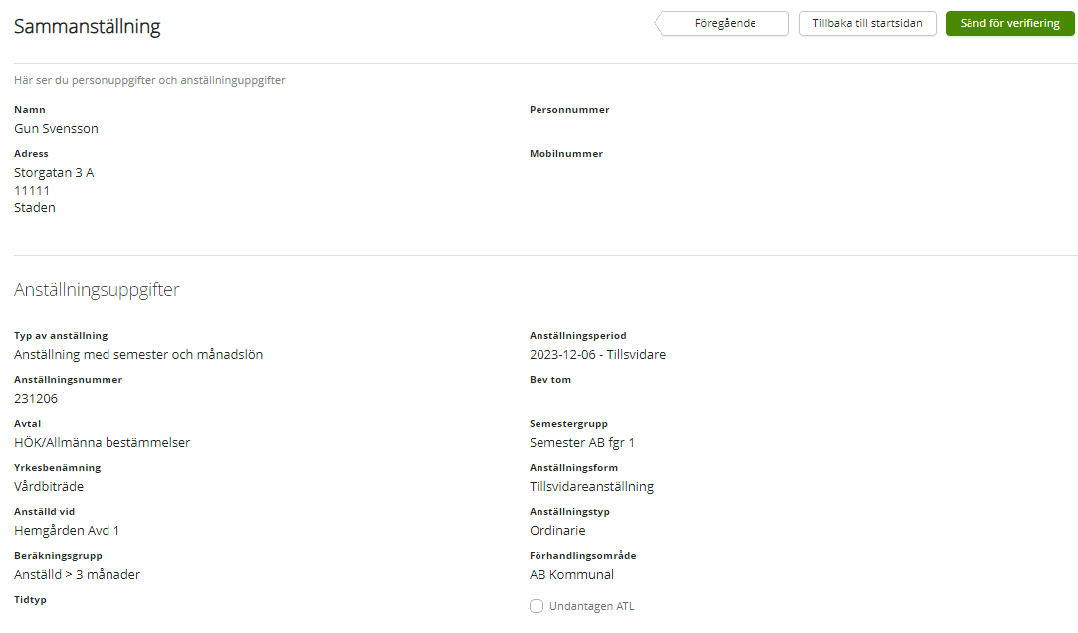Screen dimensions: 1078x633
Task: Go back via Tillbaka till startsidan
Action: pyautogui.click(x=867, y=24)
